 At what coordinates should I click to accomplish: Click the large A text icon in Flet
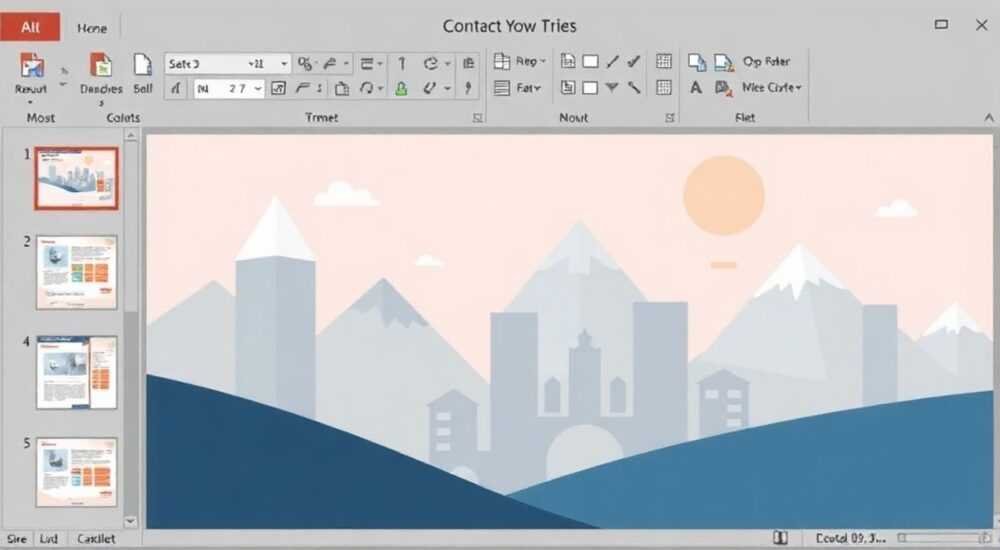pos(696,87)
